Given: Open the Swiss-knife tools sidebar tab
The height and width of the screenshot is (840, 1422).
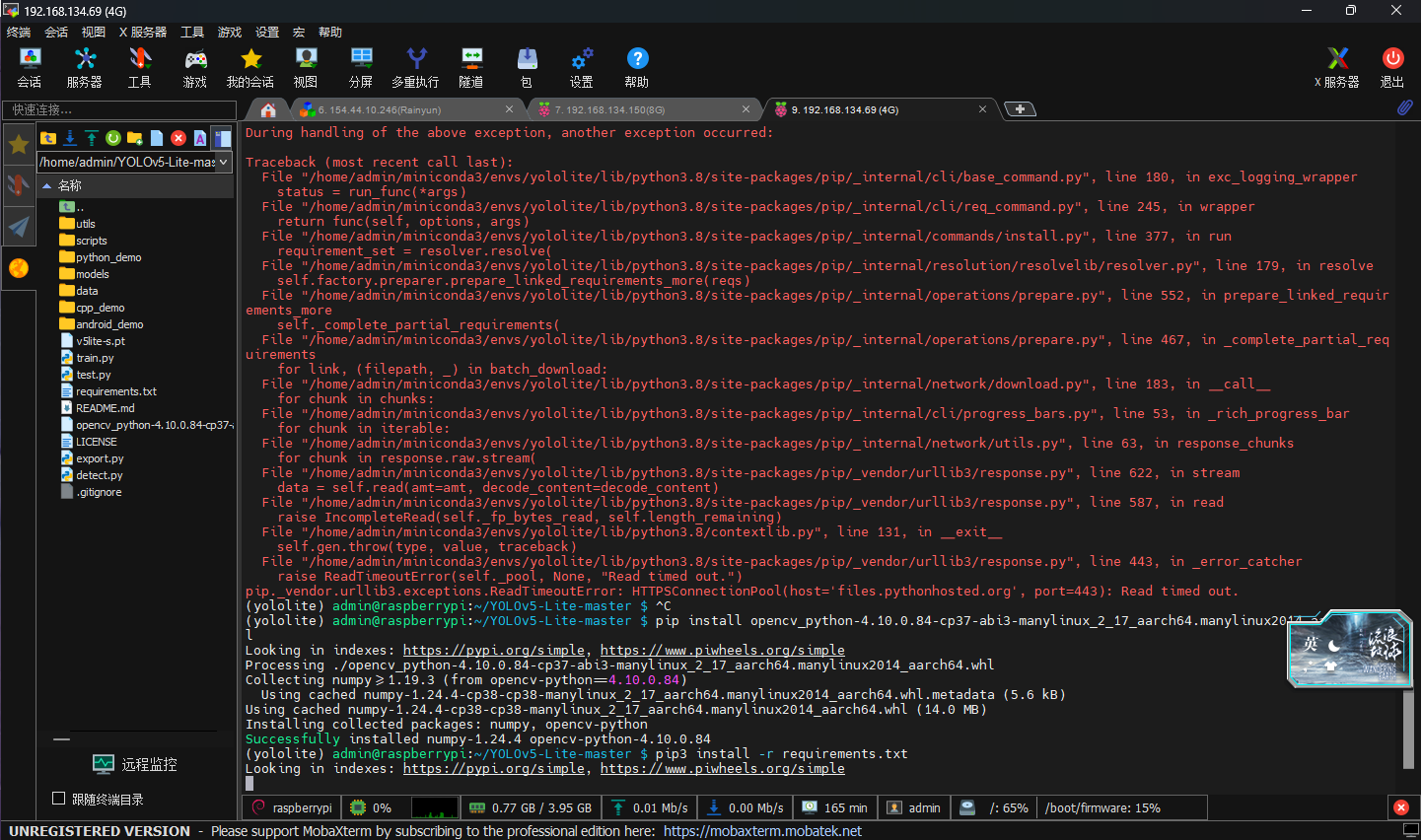Looking at the screenshot, I should 19,185.
